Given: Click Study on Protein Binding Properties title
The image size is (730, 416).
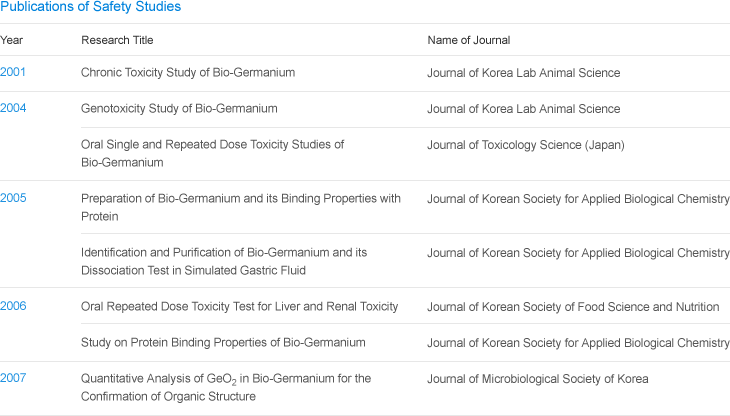Looking at the screenshot, I should click(x=223, y=342).
